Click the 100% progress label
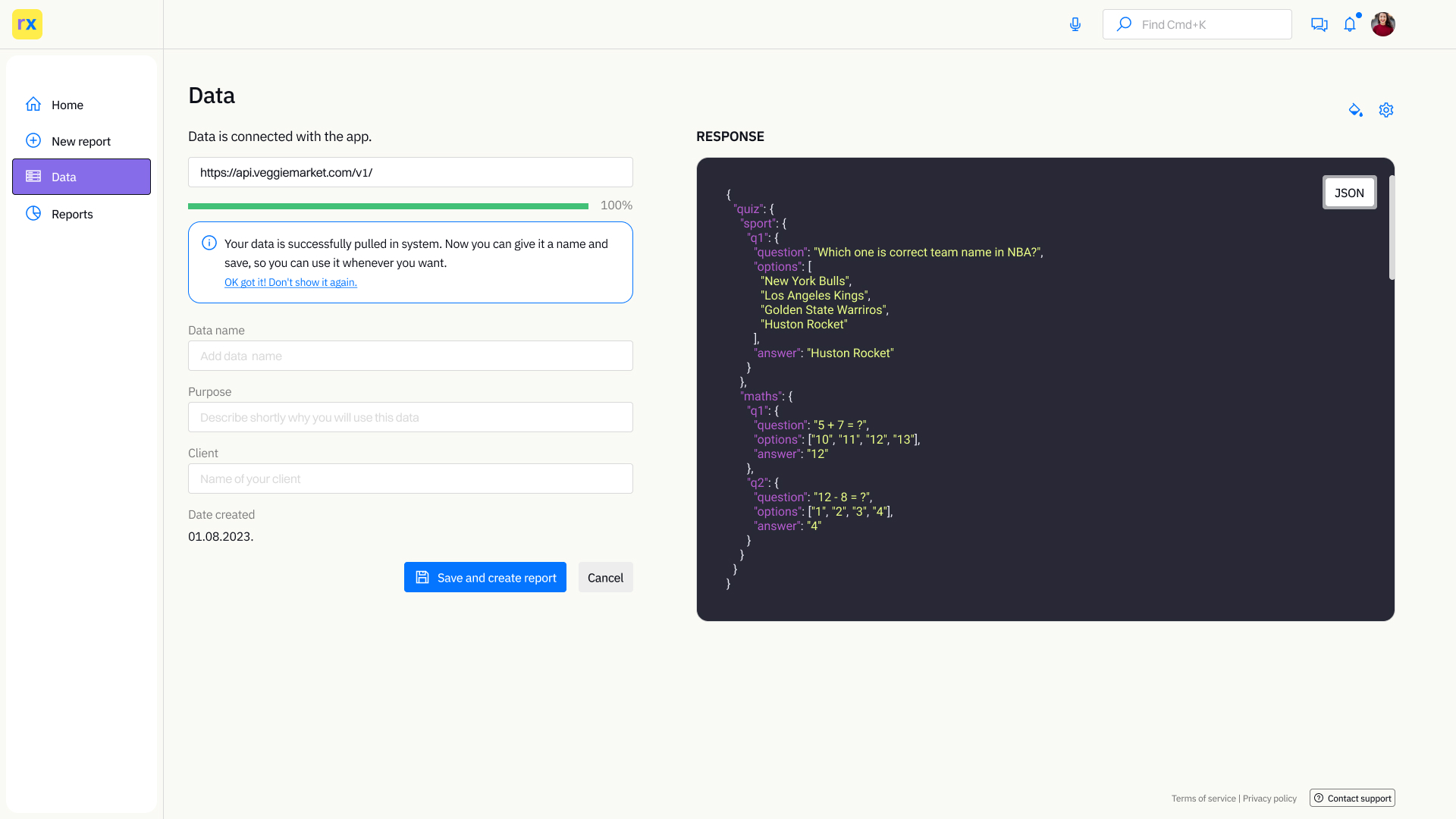 (x=617, y=206)
